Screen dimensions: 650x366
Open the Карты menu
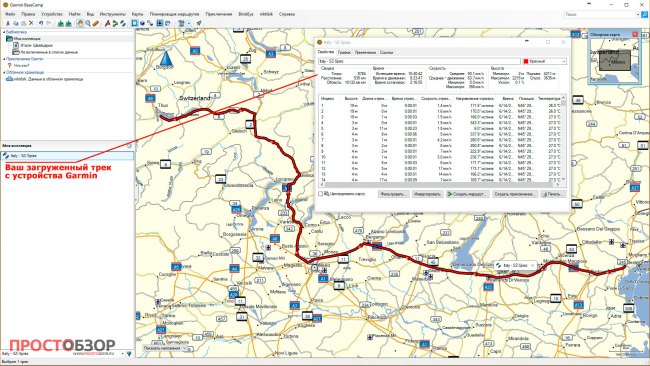[x=137, y=14]
